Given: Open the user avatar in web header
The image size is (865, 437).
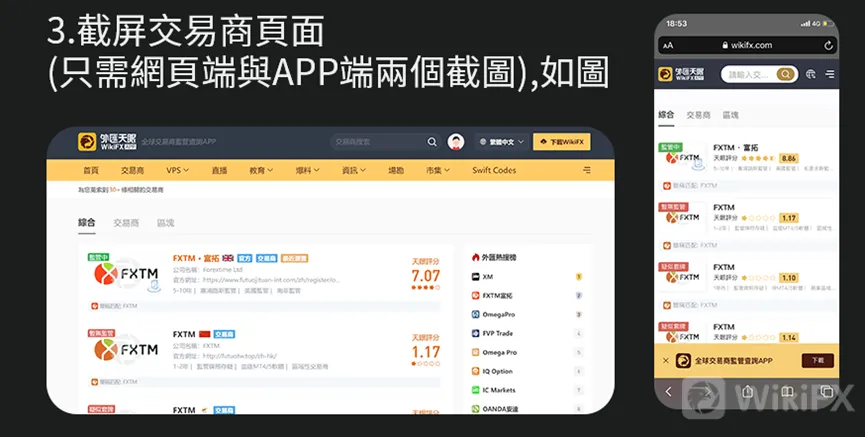Looking at the screenshot, I should (456, 142).
